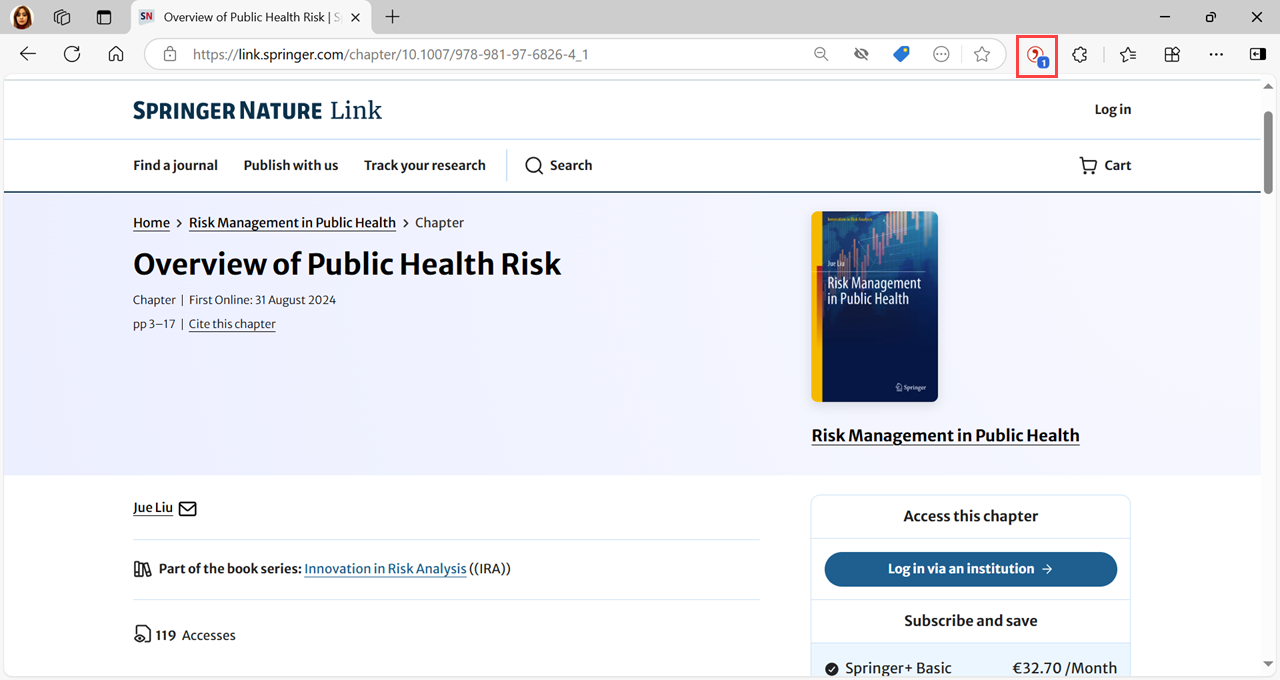Go to browser home page icon
The width and height of the screenshot is (1280, 680).
tap(116, 54)
